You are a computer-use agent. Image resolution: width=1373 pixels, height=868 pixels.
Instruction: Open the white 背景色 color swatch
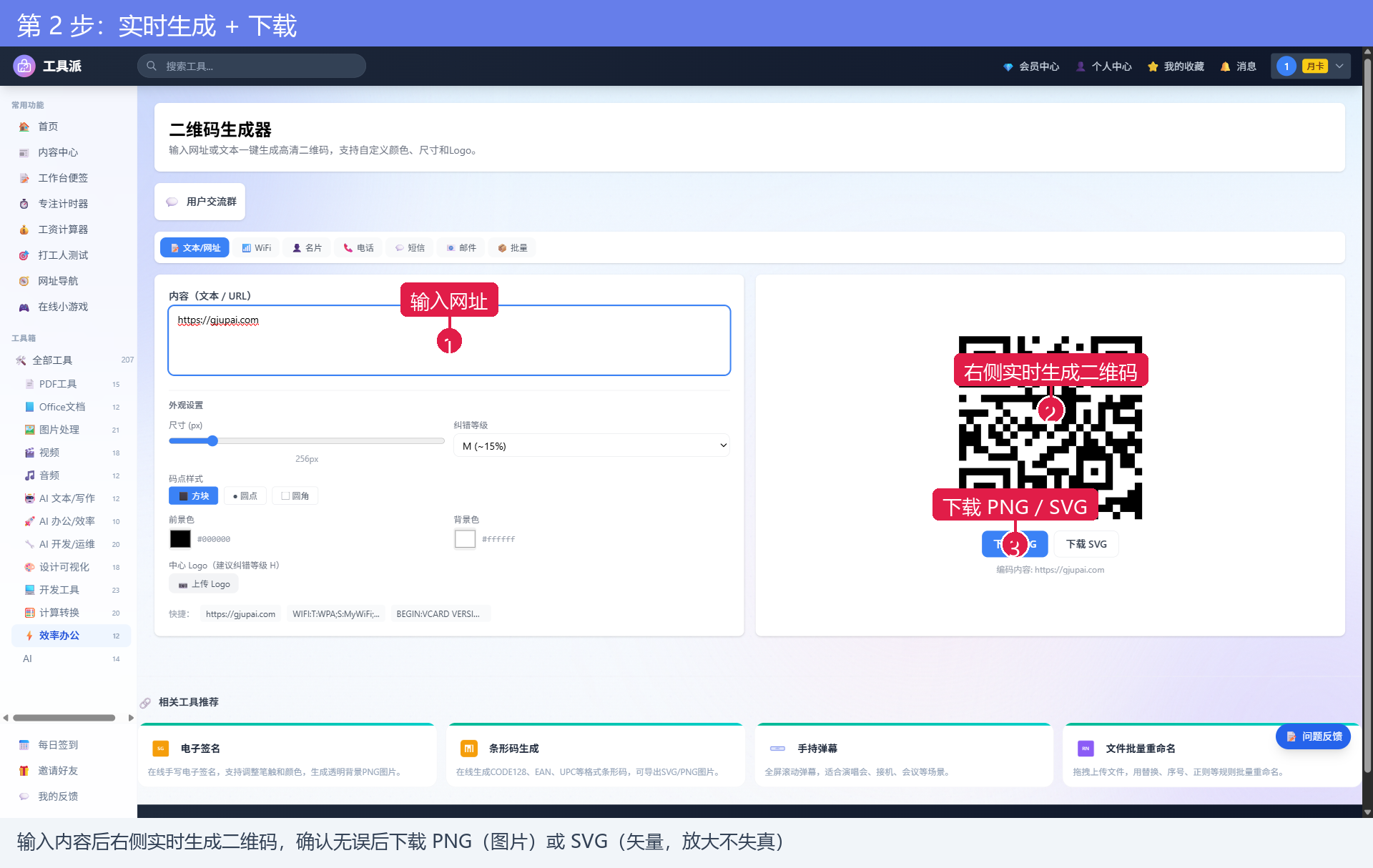click(x=465, y=539)
